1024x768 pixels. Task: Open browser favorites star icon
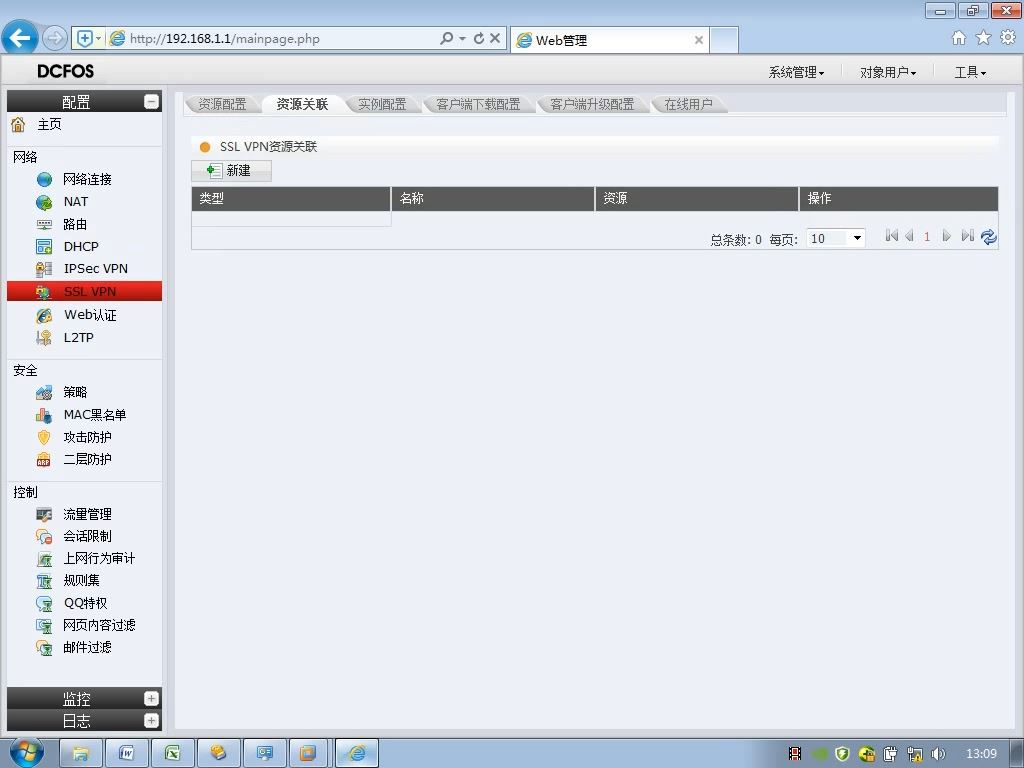pos(983,38)
